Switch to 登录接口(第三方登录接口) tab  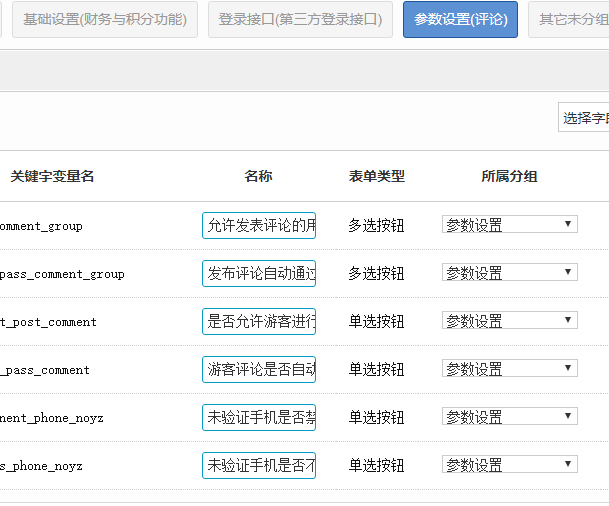click(x=300, y=19)
